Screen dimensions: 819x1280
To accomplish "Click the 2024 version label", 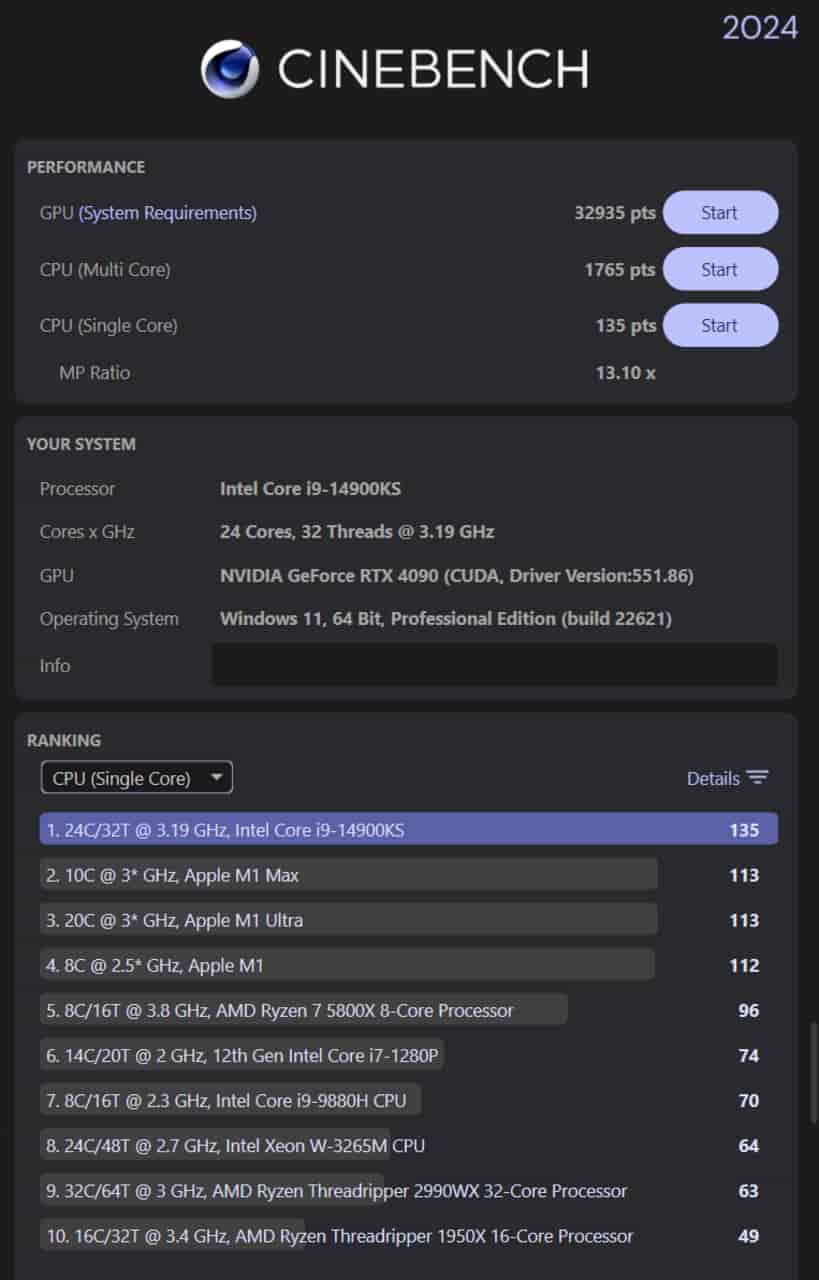I will pos(759,29).
